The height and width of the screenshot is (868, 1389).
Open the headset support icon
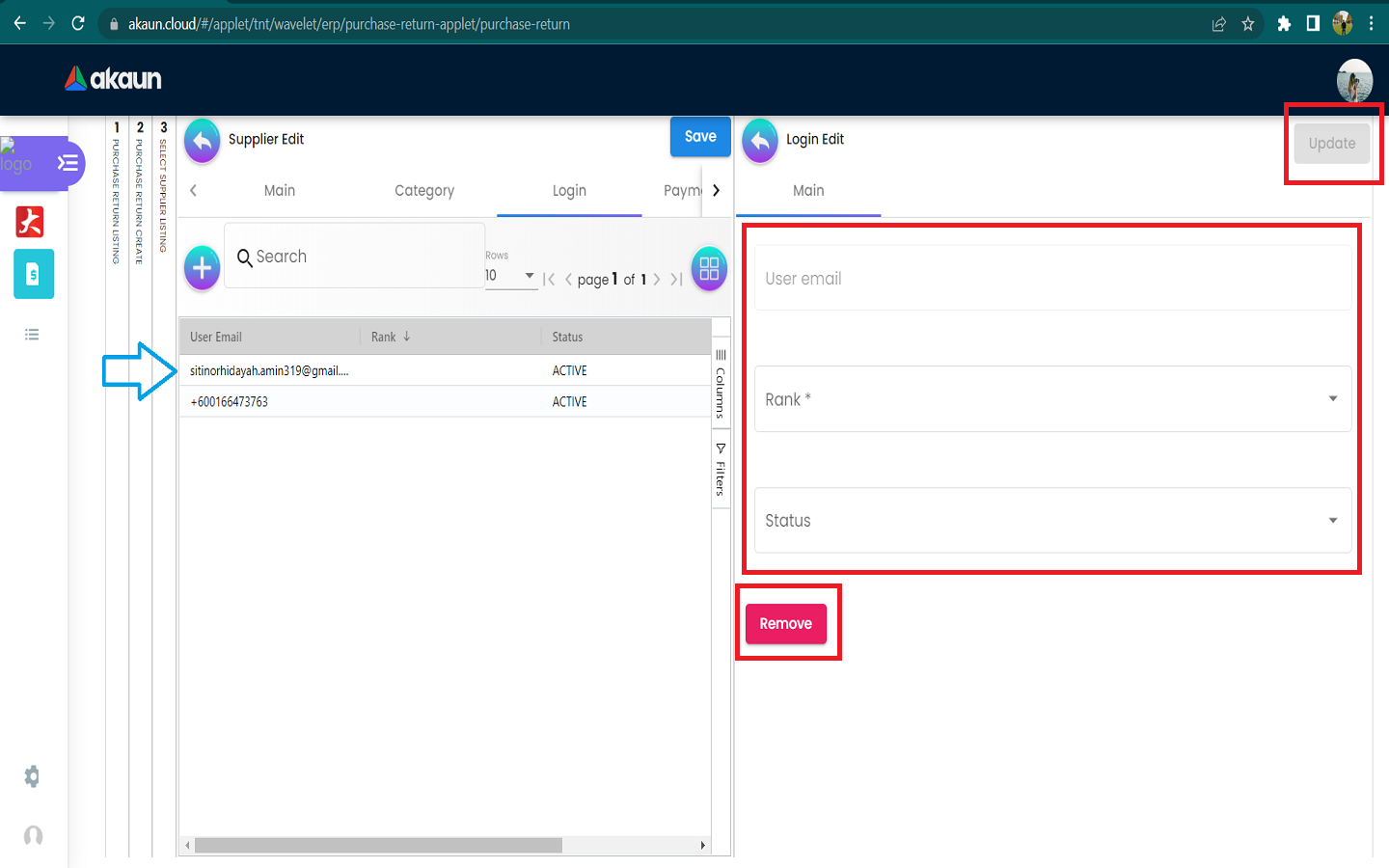[33, 835]
